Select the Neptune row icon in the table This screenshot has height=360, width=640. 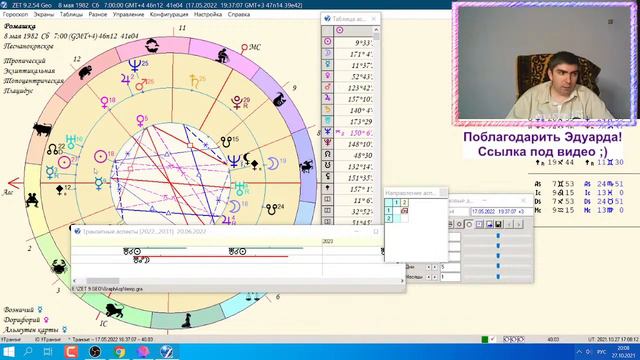click(x=327, y=131)
